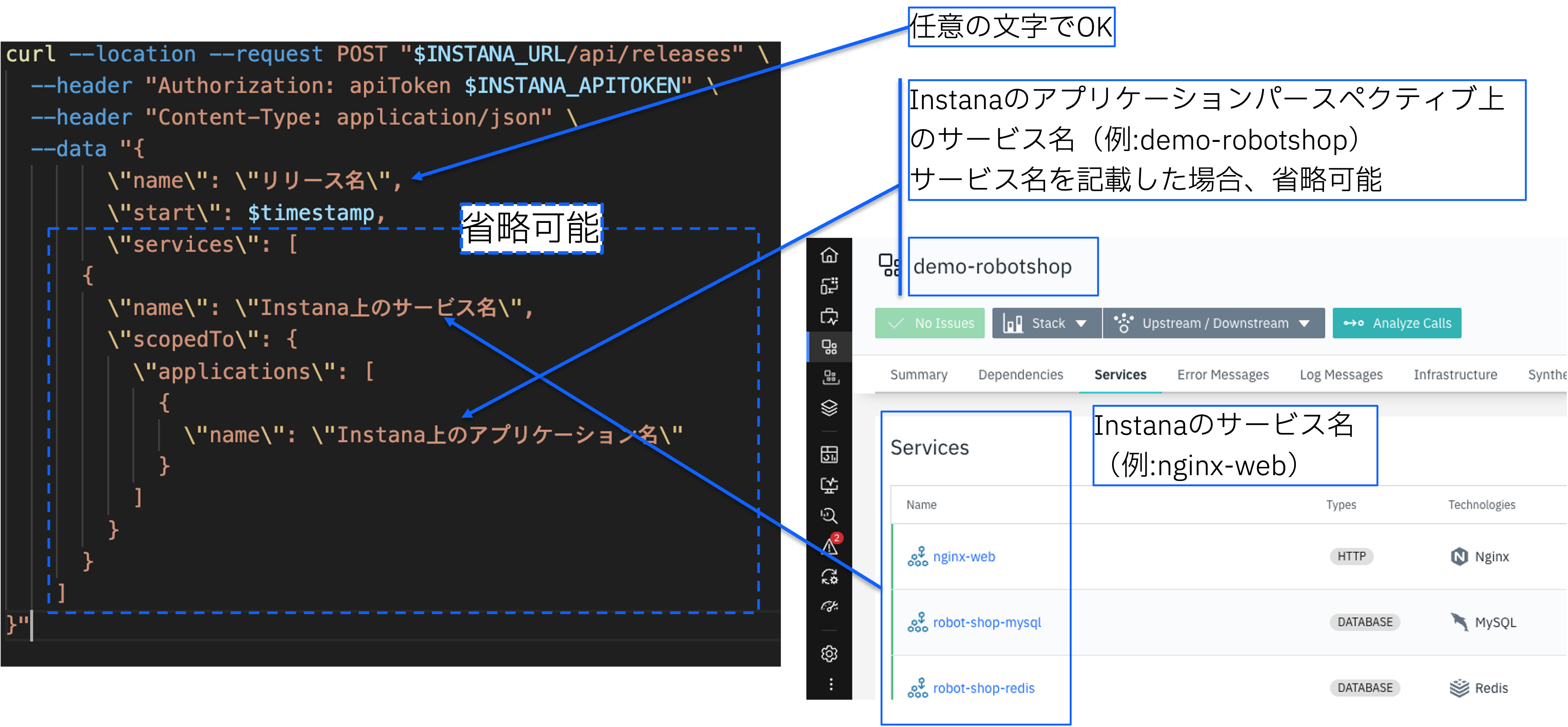
Task: Click the service icon beside robot-shop-redis
Action: 917,688
